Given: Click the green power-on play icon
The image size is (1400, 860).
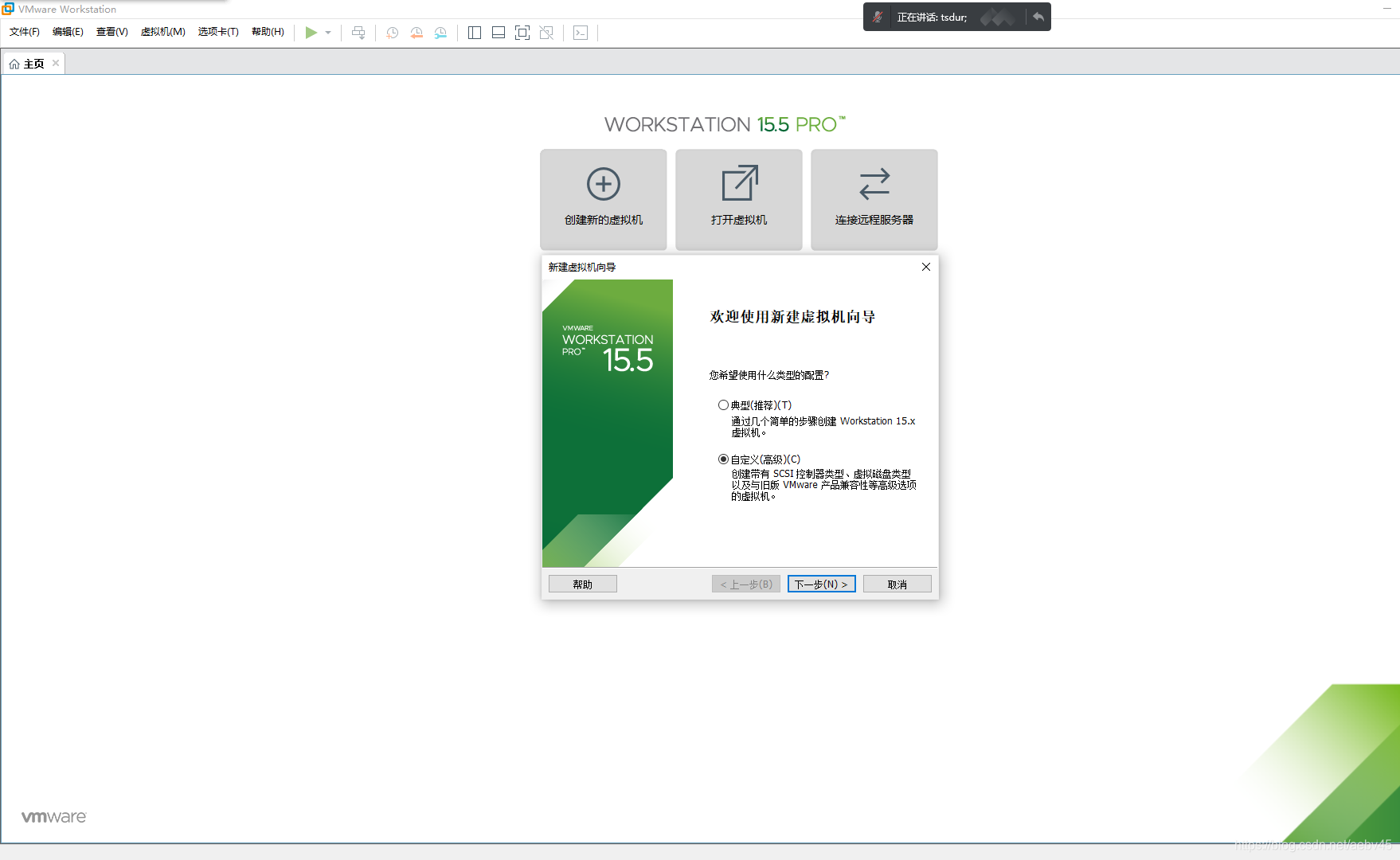Looking at the screenshot, I should [x=311, y=33].
